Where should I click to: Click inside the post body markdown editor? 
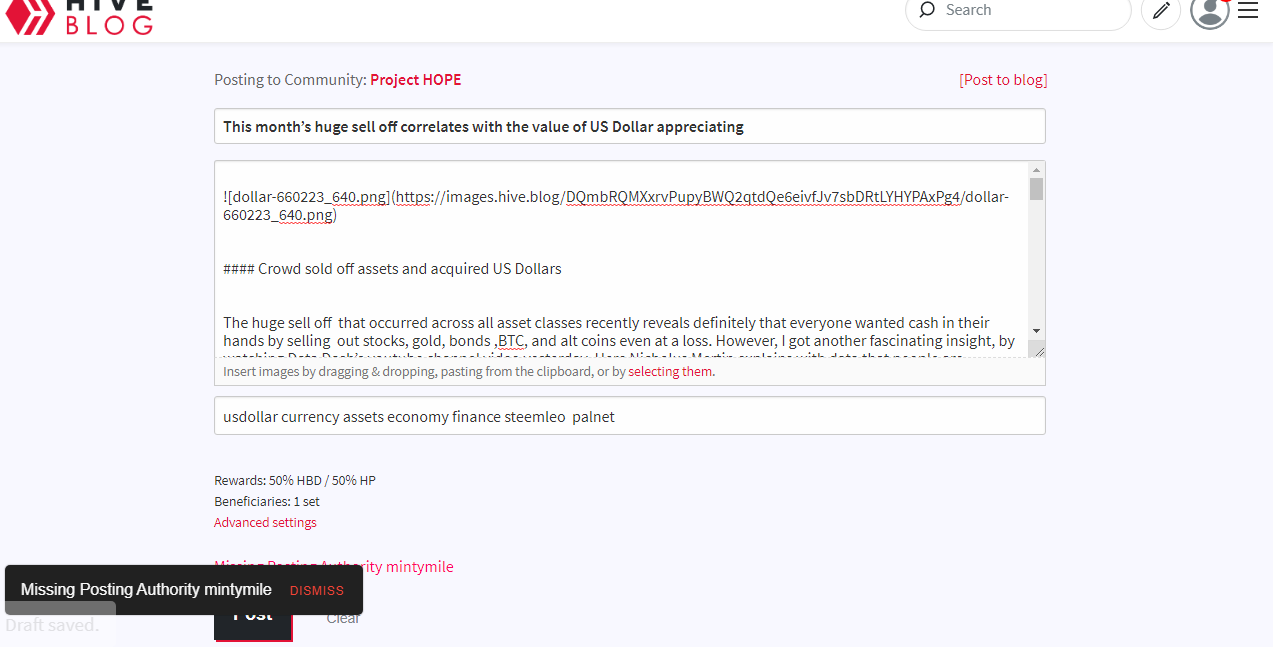coord(620,260)
